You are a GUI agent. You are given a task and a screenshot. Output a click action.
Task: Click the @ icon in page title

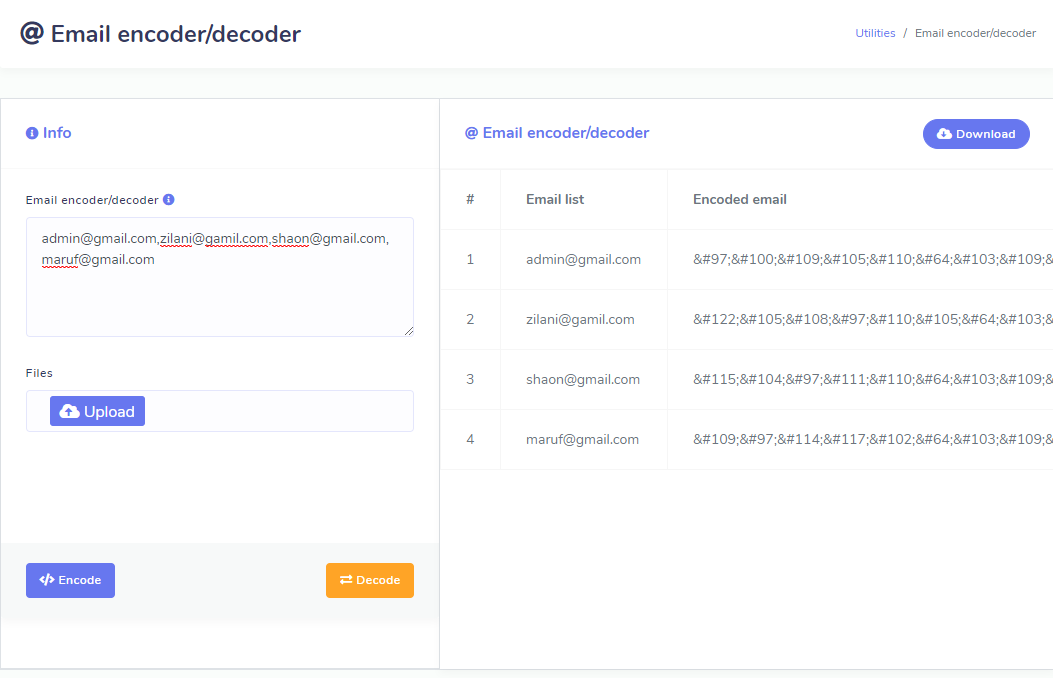coord(32,33)
